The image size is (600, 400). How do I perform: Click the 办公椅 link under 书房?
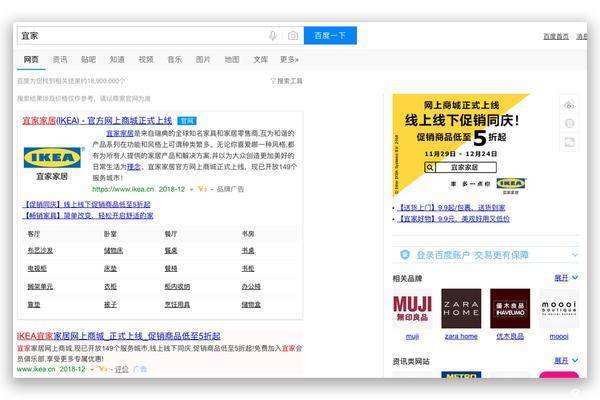(250, 286)
